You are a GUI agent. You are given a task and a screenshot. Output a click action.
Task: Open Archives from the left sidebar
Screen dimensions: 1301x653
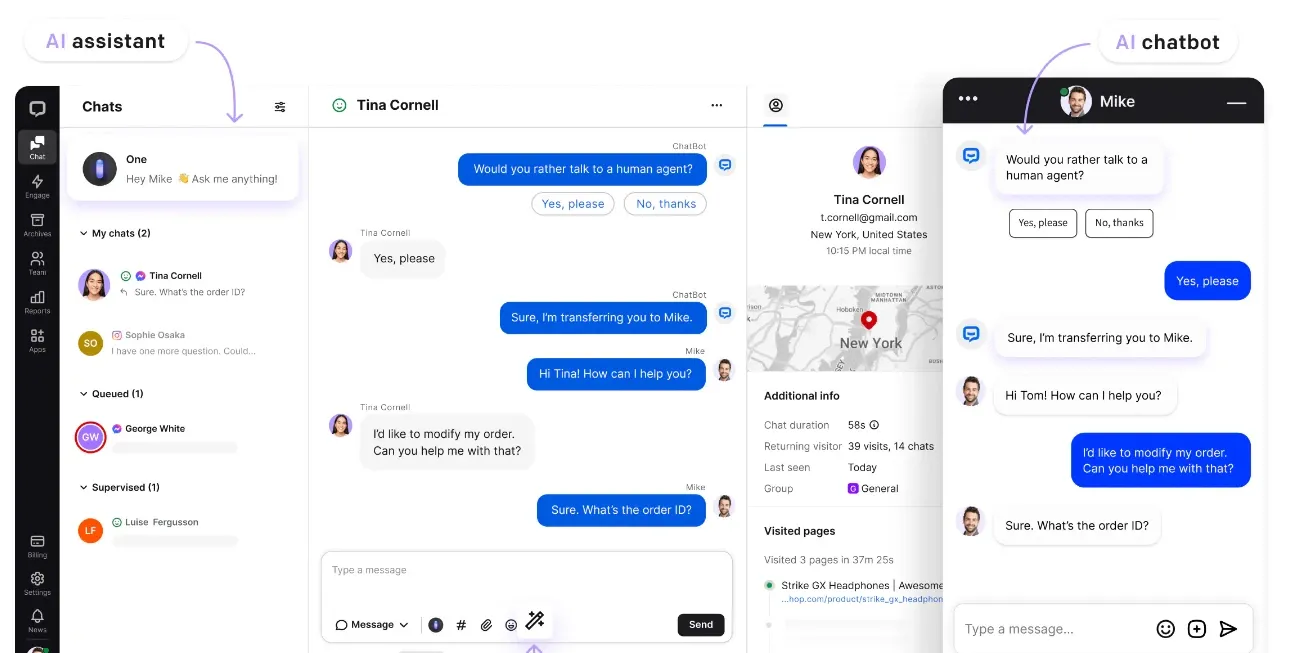pos(37,225)
